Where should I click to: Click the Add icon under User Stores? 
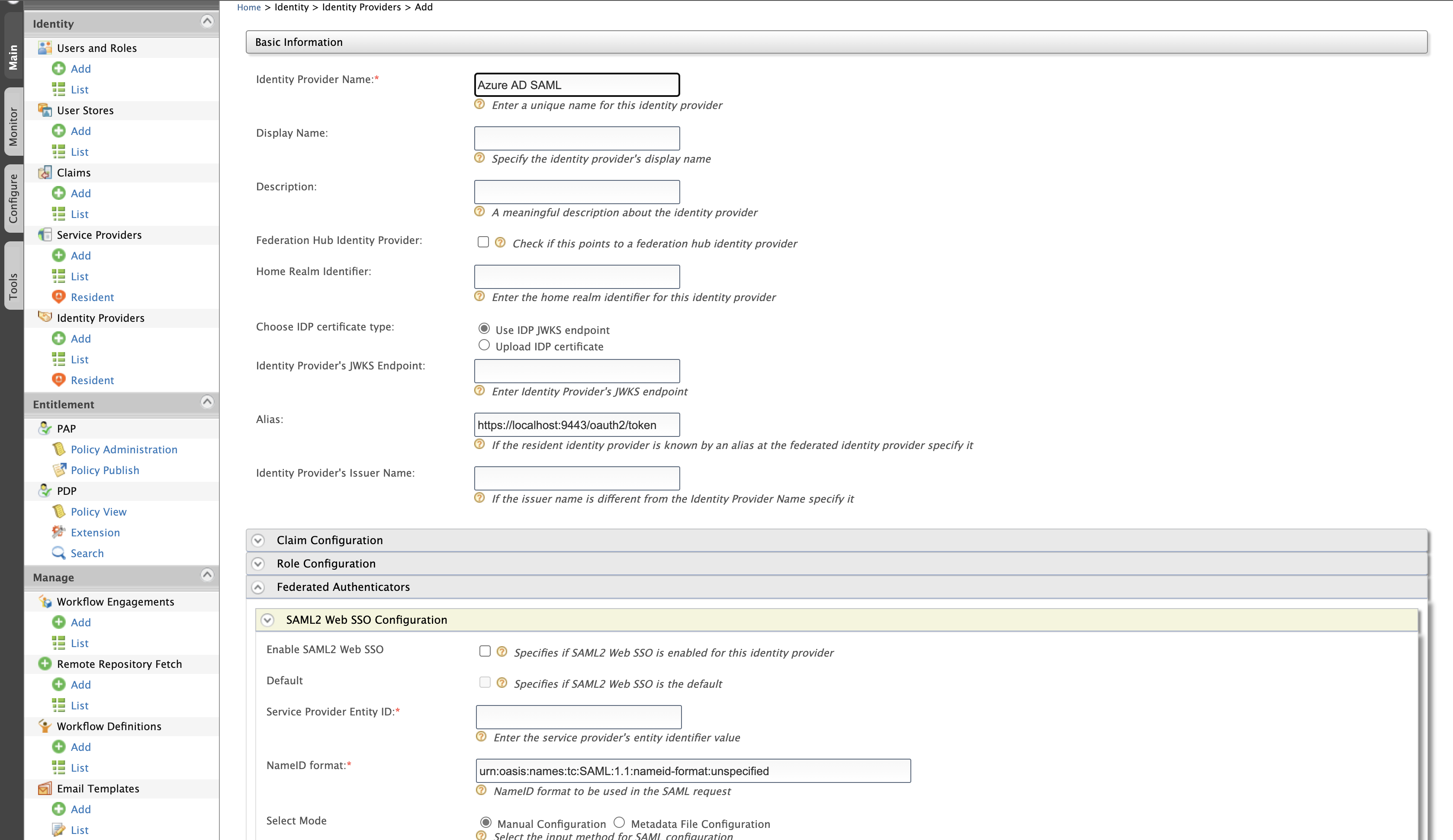[59, 131]
